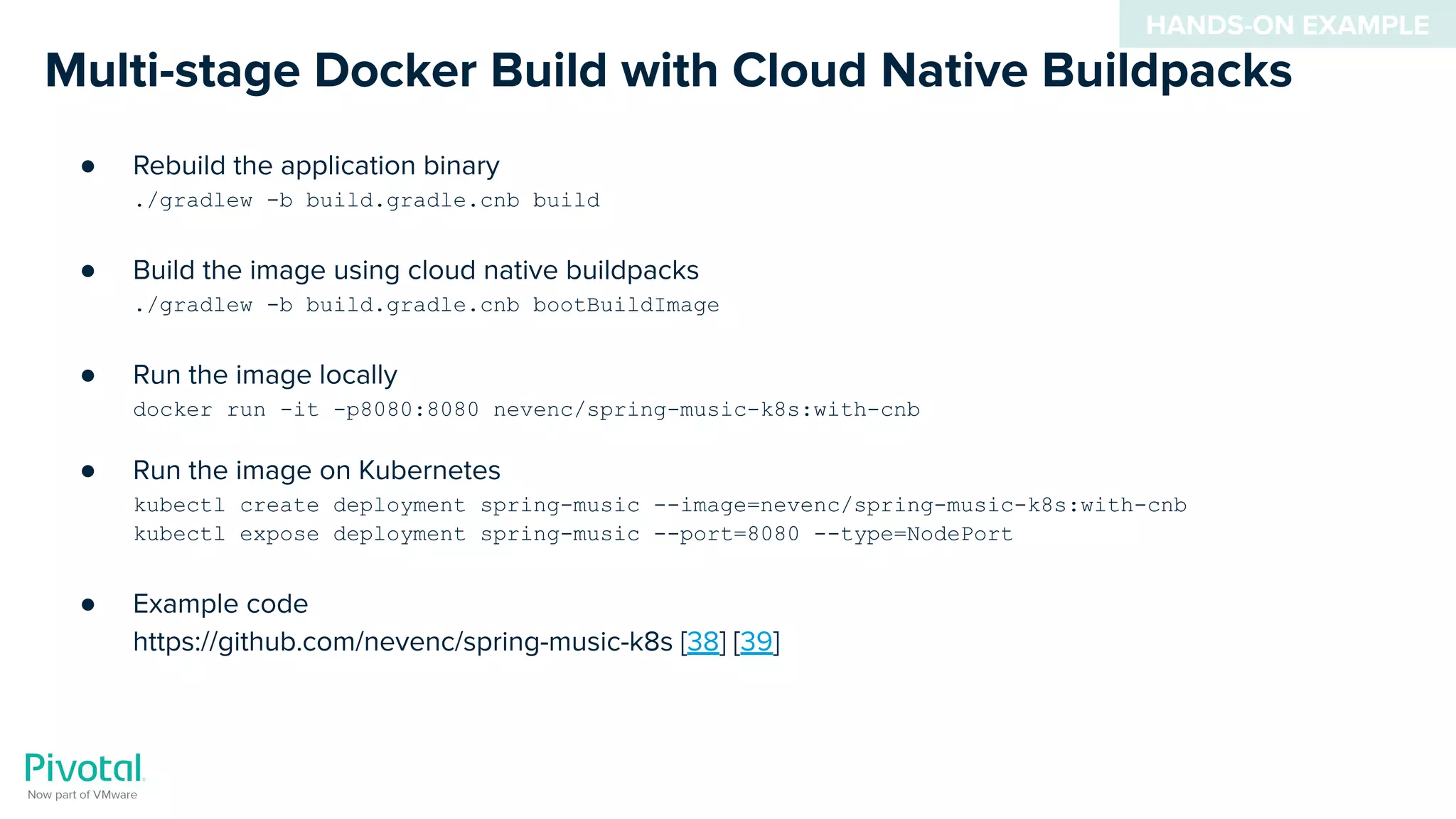Click the 'kubectl create deployment spring-music' command

pyautogui.click(x=660, y=505)
